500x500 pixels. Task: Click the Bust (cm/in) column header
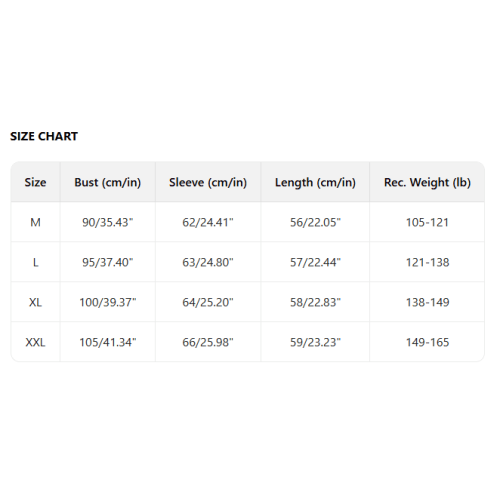coord(108,182)
